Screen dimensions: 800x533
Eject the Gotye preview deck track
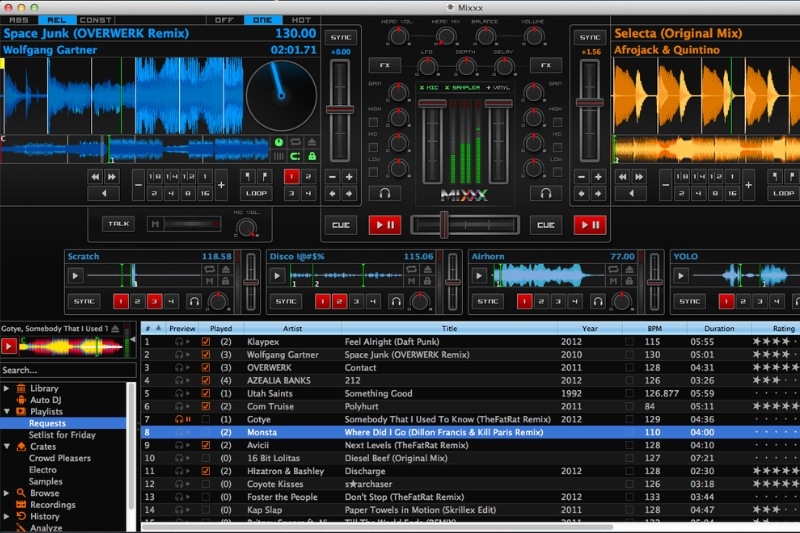[x=115, y=328]
